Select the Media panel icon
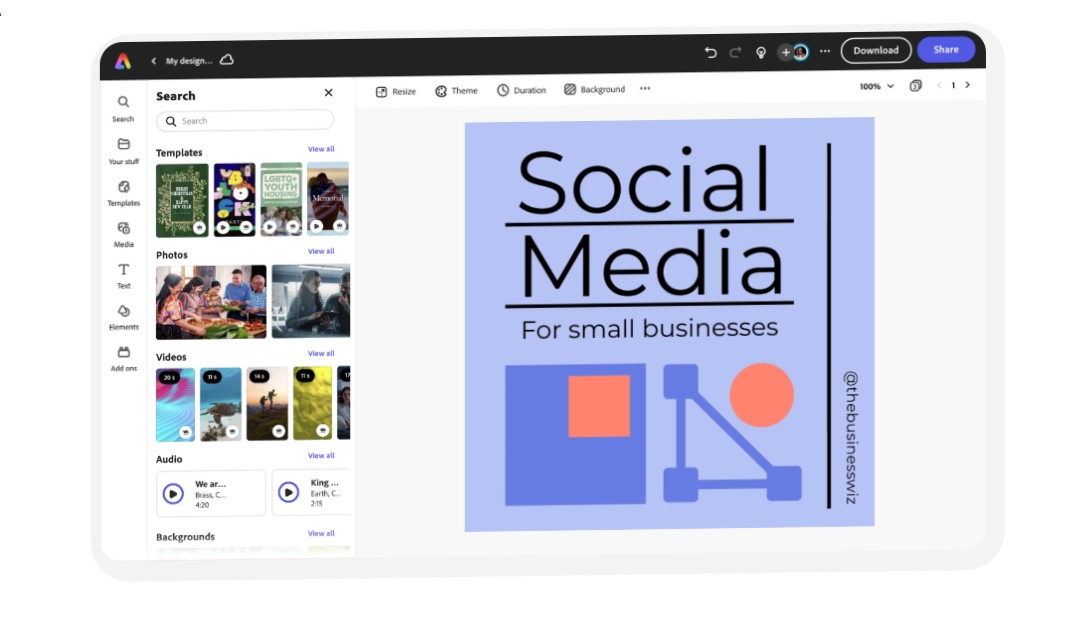 123,231
